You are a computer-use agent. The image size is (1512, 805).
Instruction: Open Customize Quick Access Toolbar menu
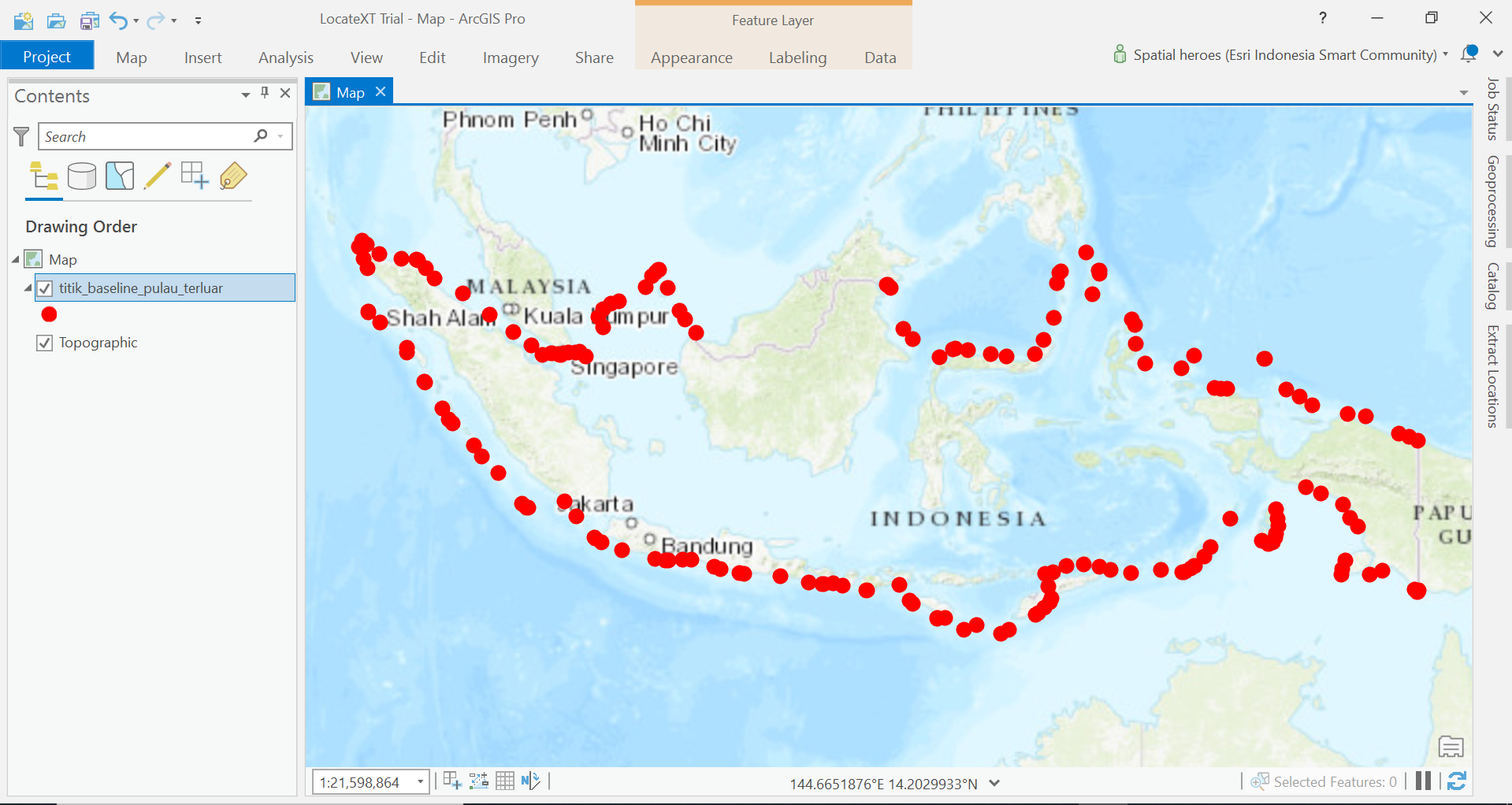point(198,20)
